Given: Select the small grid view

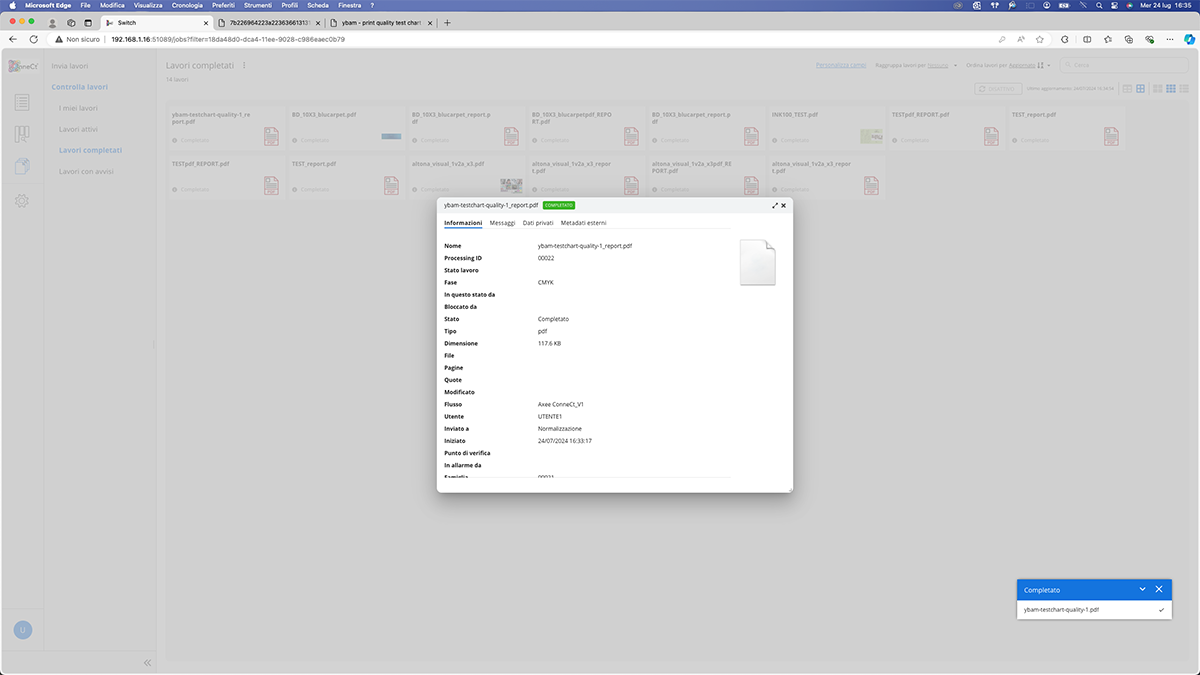Looking at the screenshot, I should (1171, 89).
